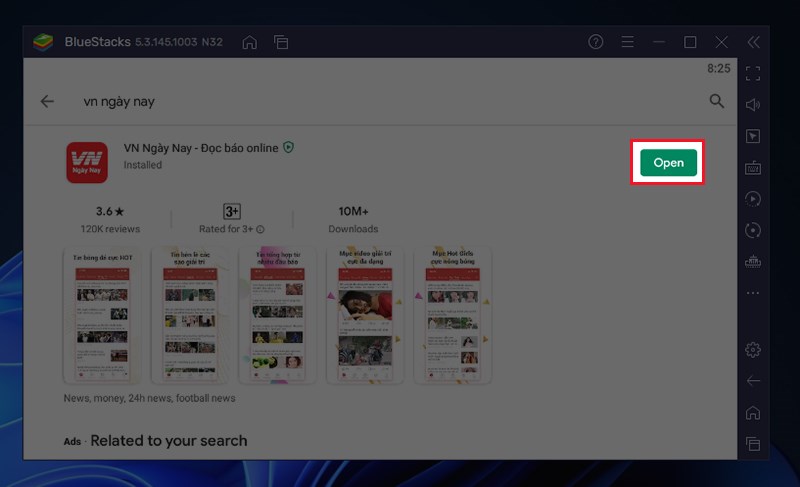Click the 'Installed' status text

coord(142,165)
